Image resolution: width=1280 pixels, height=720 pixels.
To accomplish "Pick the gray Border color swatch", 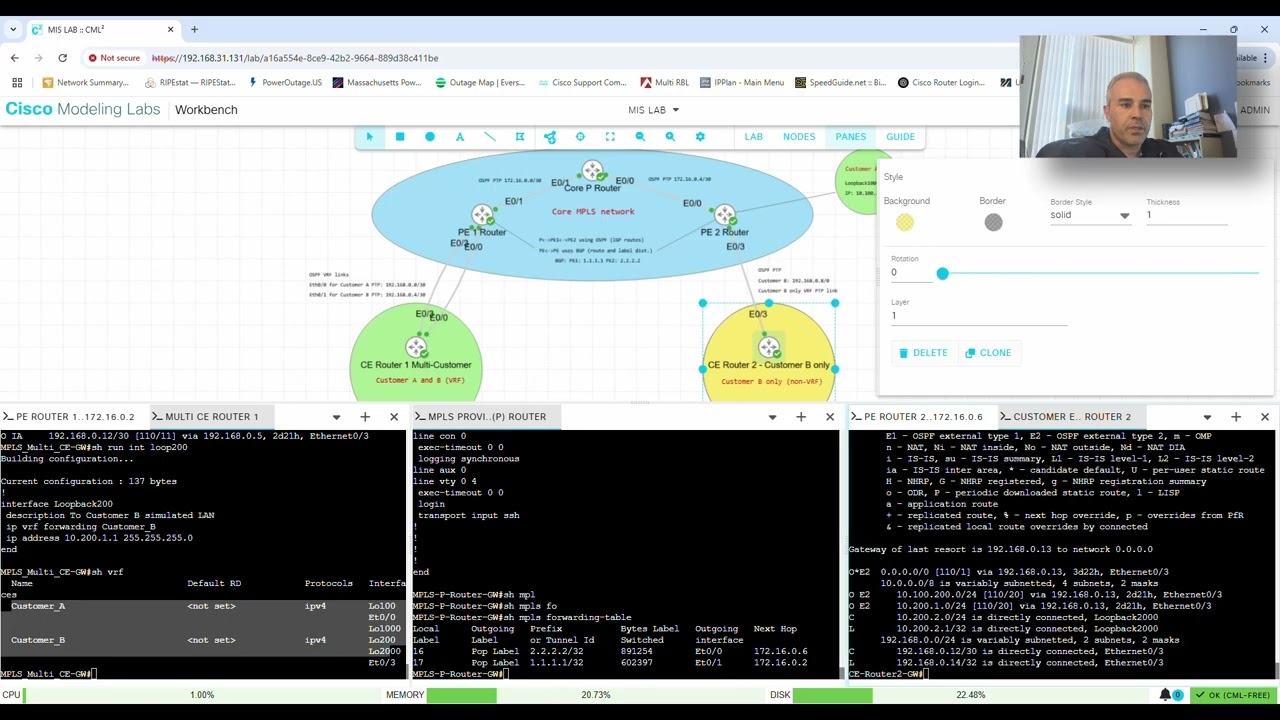I will coord(993,223).
